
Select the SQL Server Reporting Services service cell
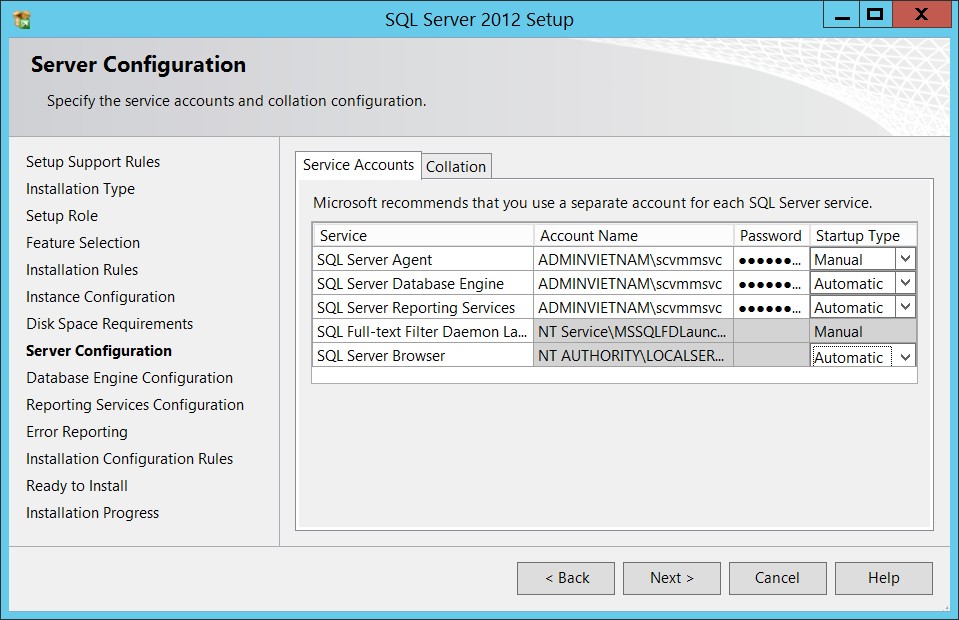tap(423, 307)
